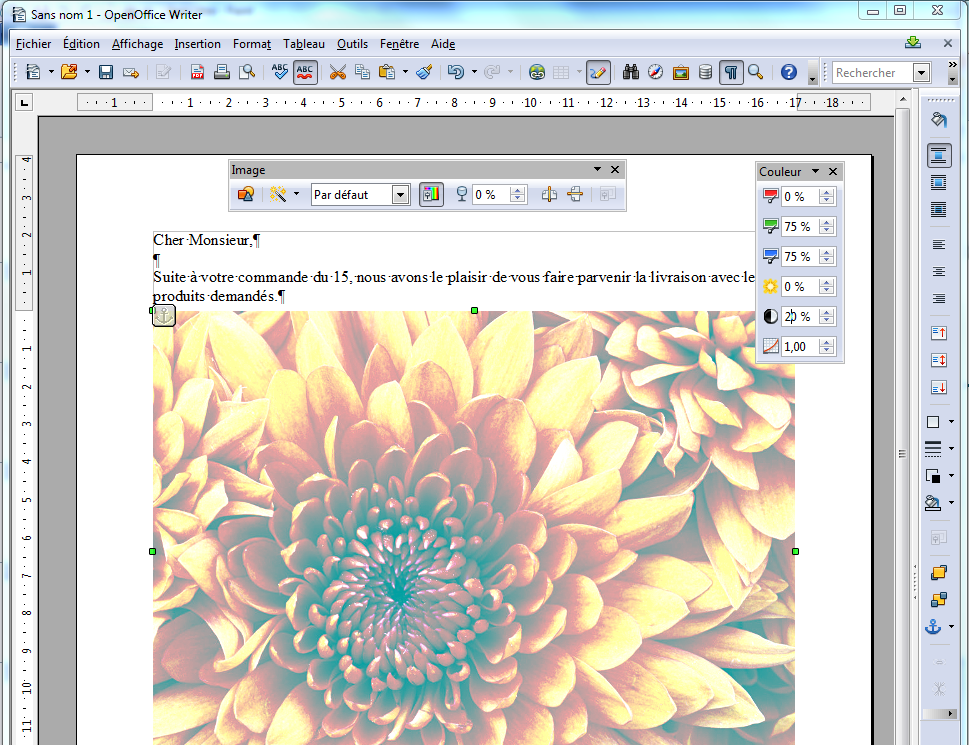This screenshot has width=969, height=745.
Task: Toggle AutoSpellcheck red-underline ABC button
Action: (x=305, y=72)
